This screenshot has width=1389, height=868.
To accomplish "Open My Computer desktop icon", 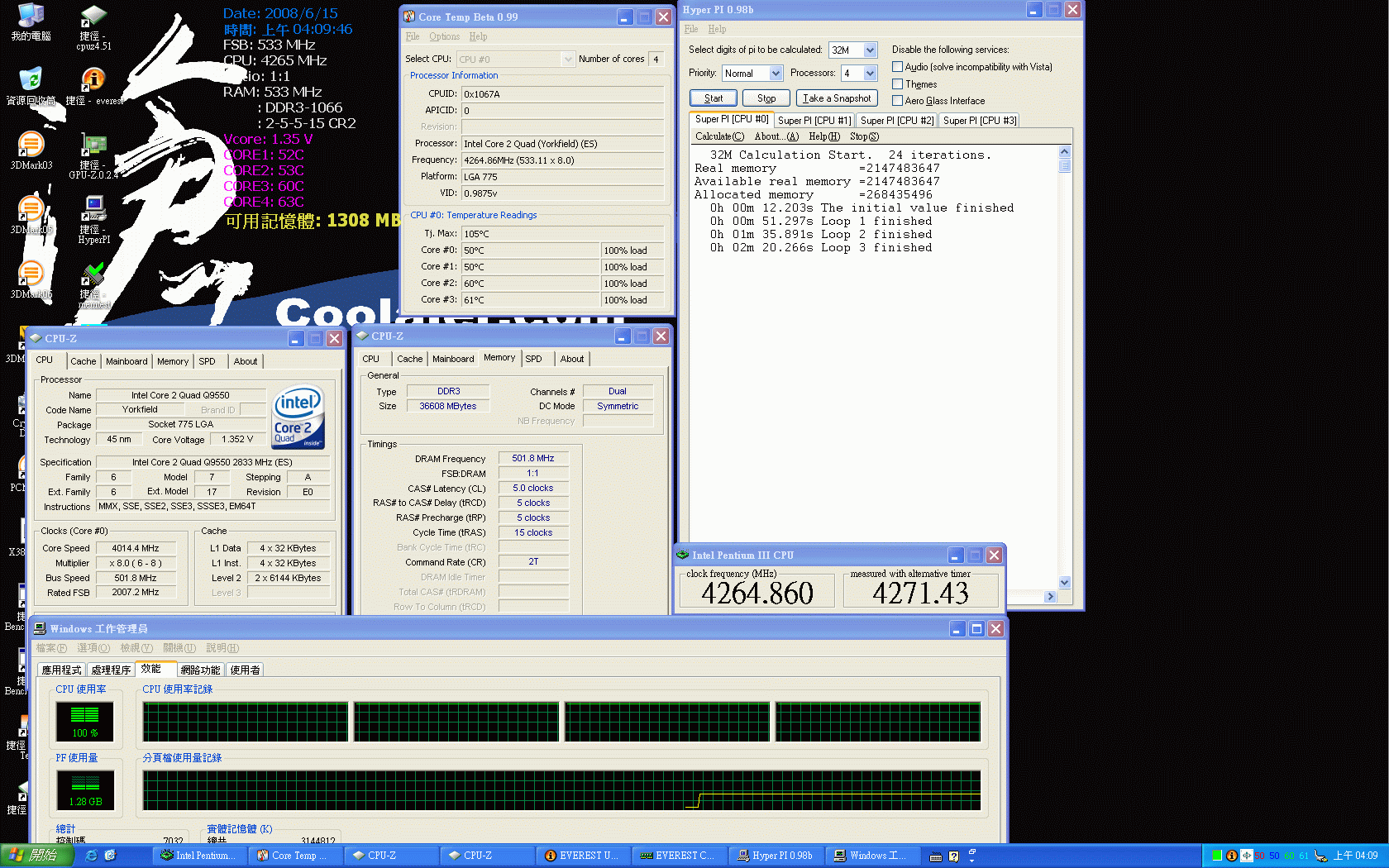I will 31,22.
